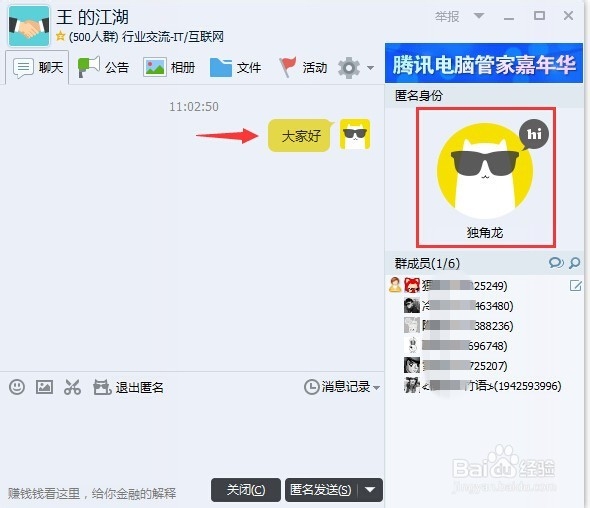Image resolution: width=590 pixels, height=508 pixels.
Task: Click the group name 王 的江湖
Action: click(93, 17)
